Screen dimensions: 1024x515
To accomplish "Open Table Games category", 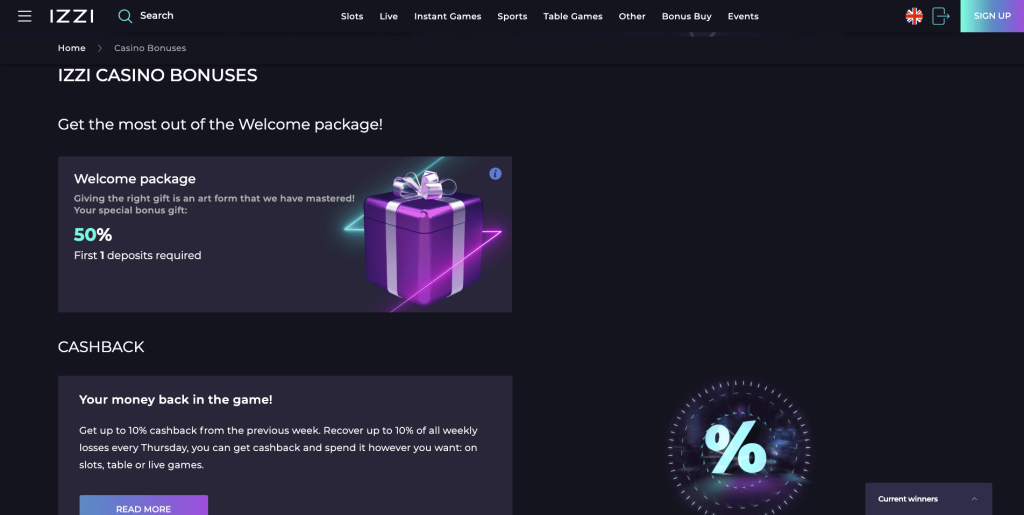I will (573, 17).
